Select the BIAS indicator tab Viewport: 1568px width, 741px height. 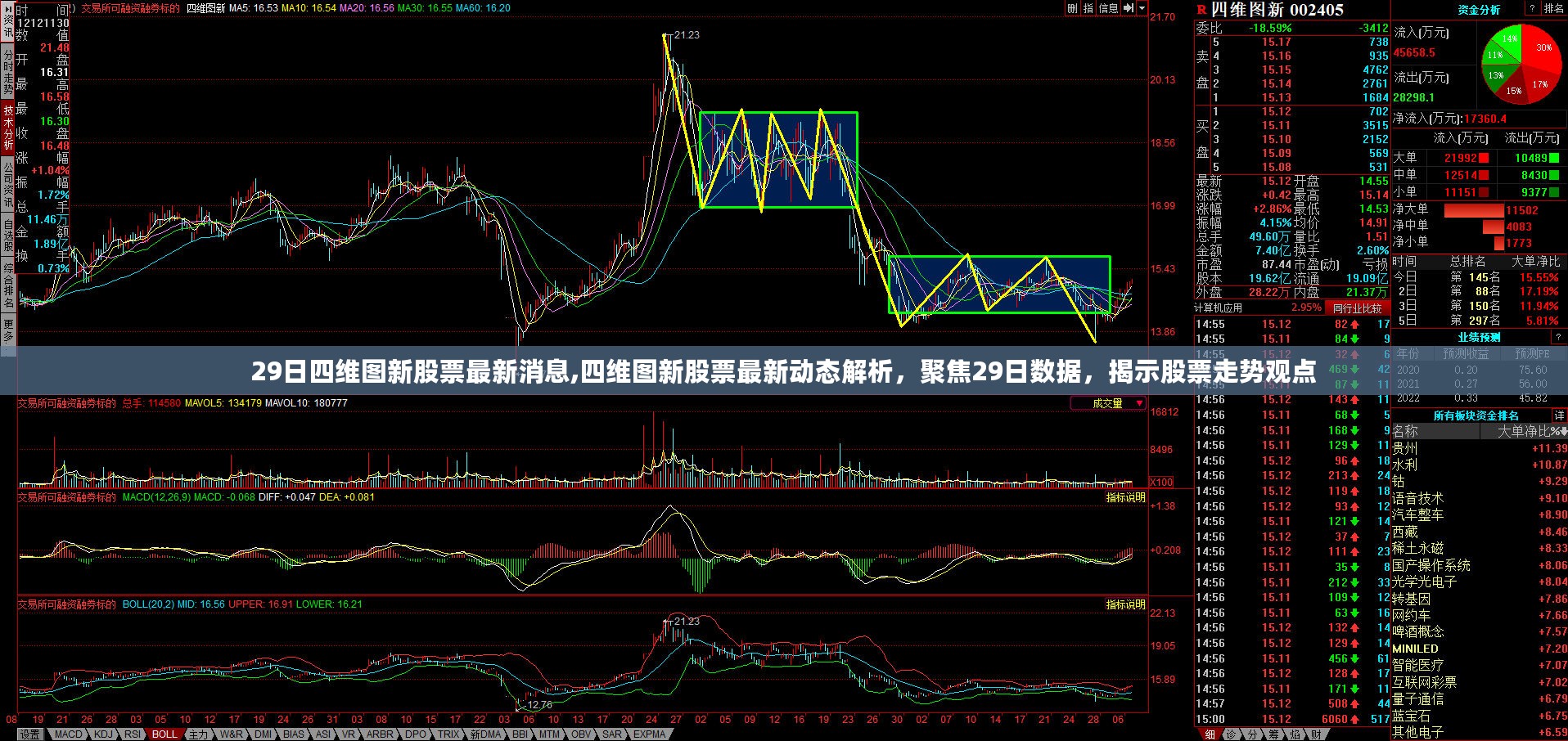pyautogui.click(x=294, y=734)
